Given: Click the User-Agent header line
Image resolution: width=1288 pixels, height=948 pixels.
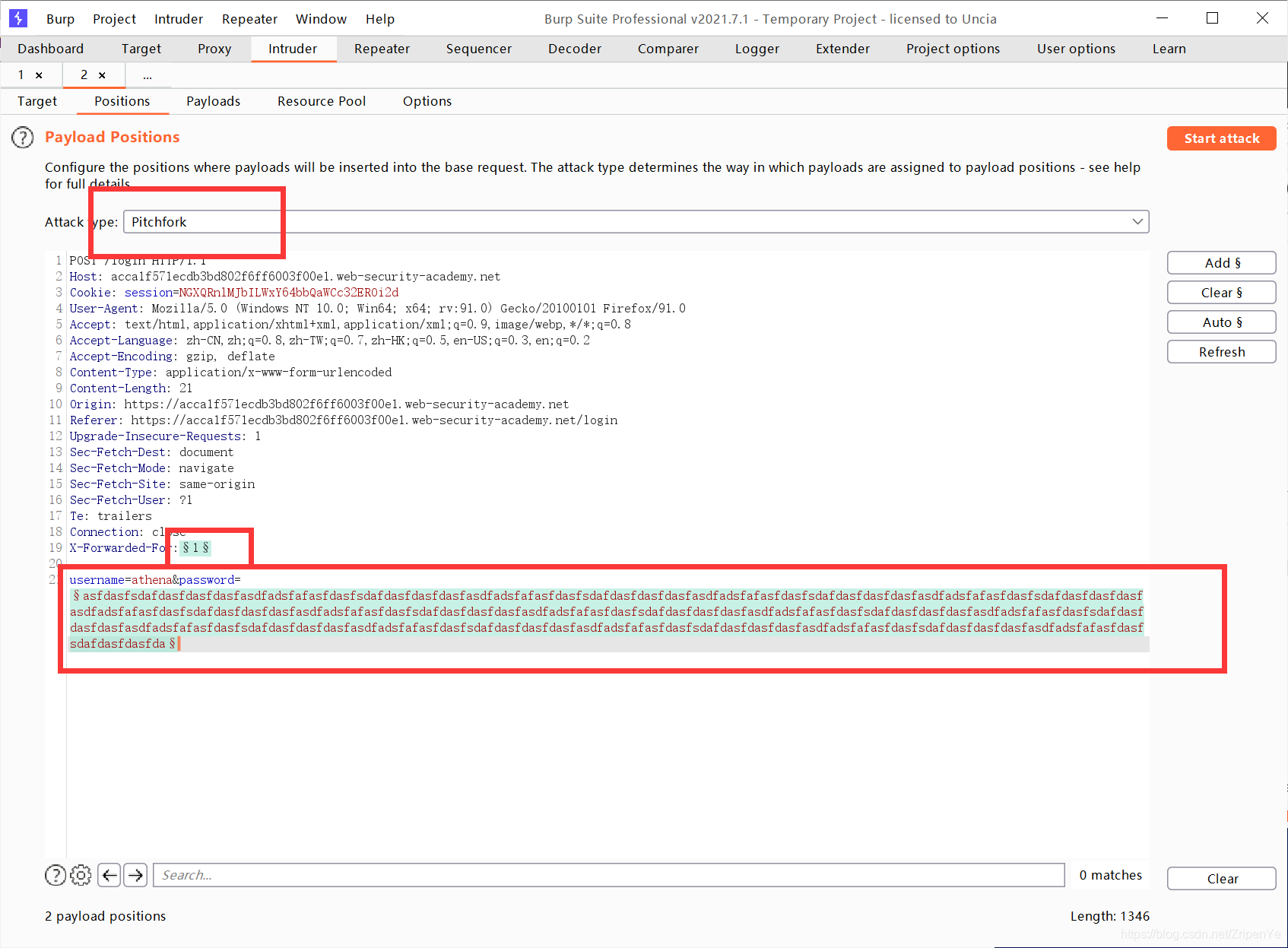Looking at the screenshot, I should coord(378,309).
